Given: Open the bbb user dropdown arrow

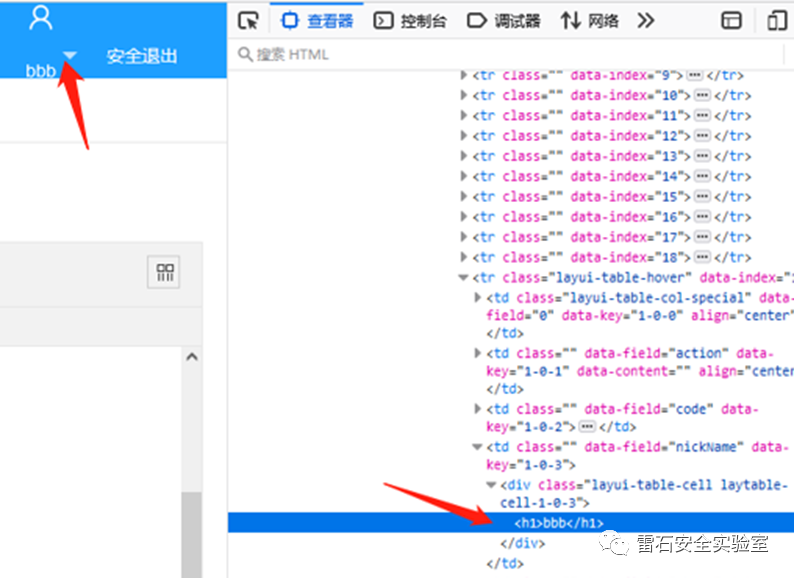Looking at the screenshot, I should pos(70,56).
